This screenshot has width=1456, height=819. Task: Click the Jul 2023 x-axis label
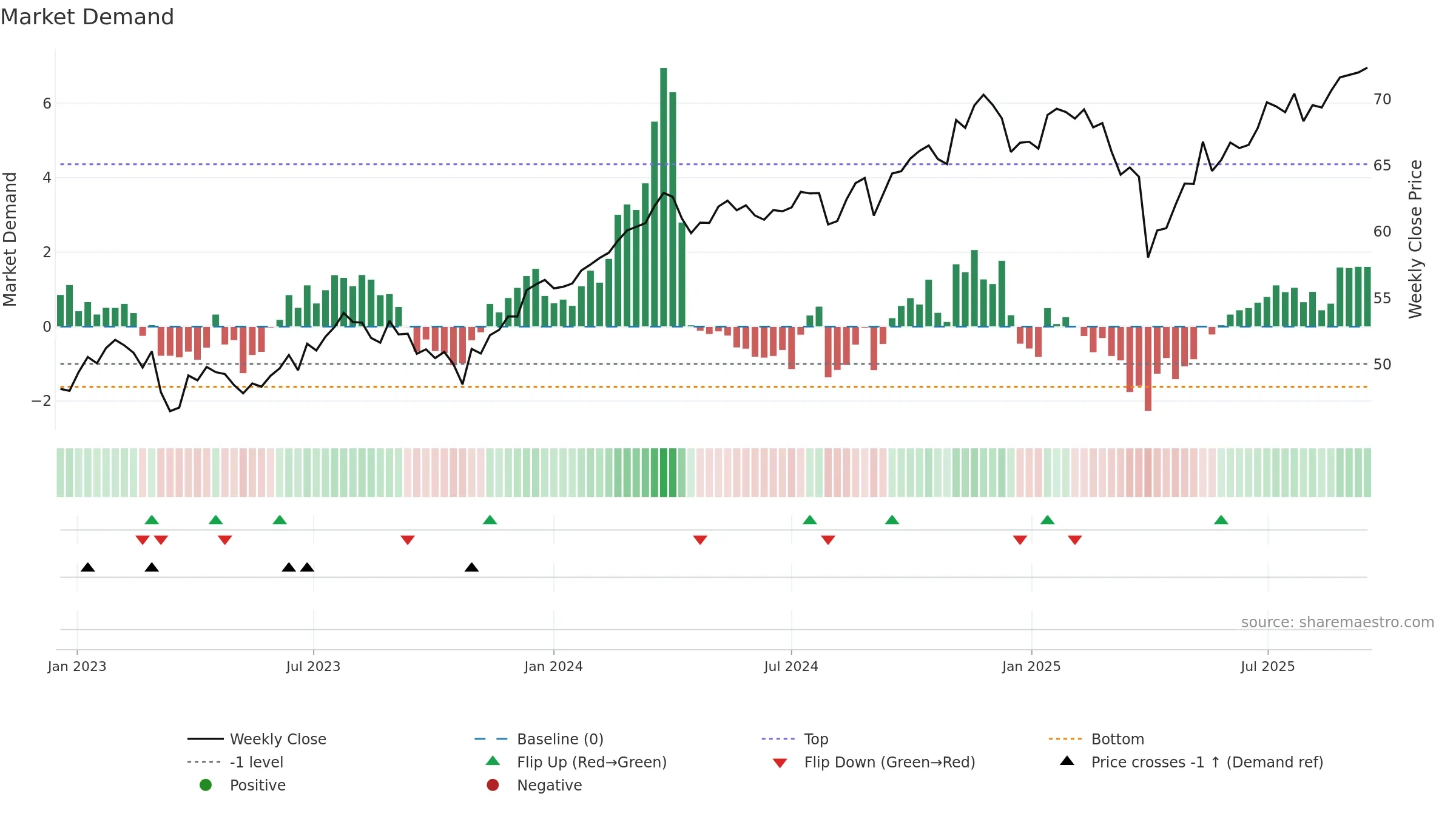313,666
